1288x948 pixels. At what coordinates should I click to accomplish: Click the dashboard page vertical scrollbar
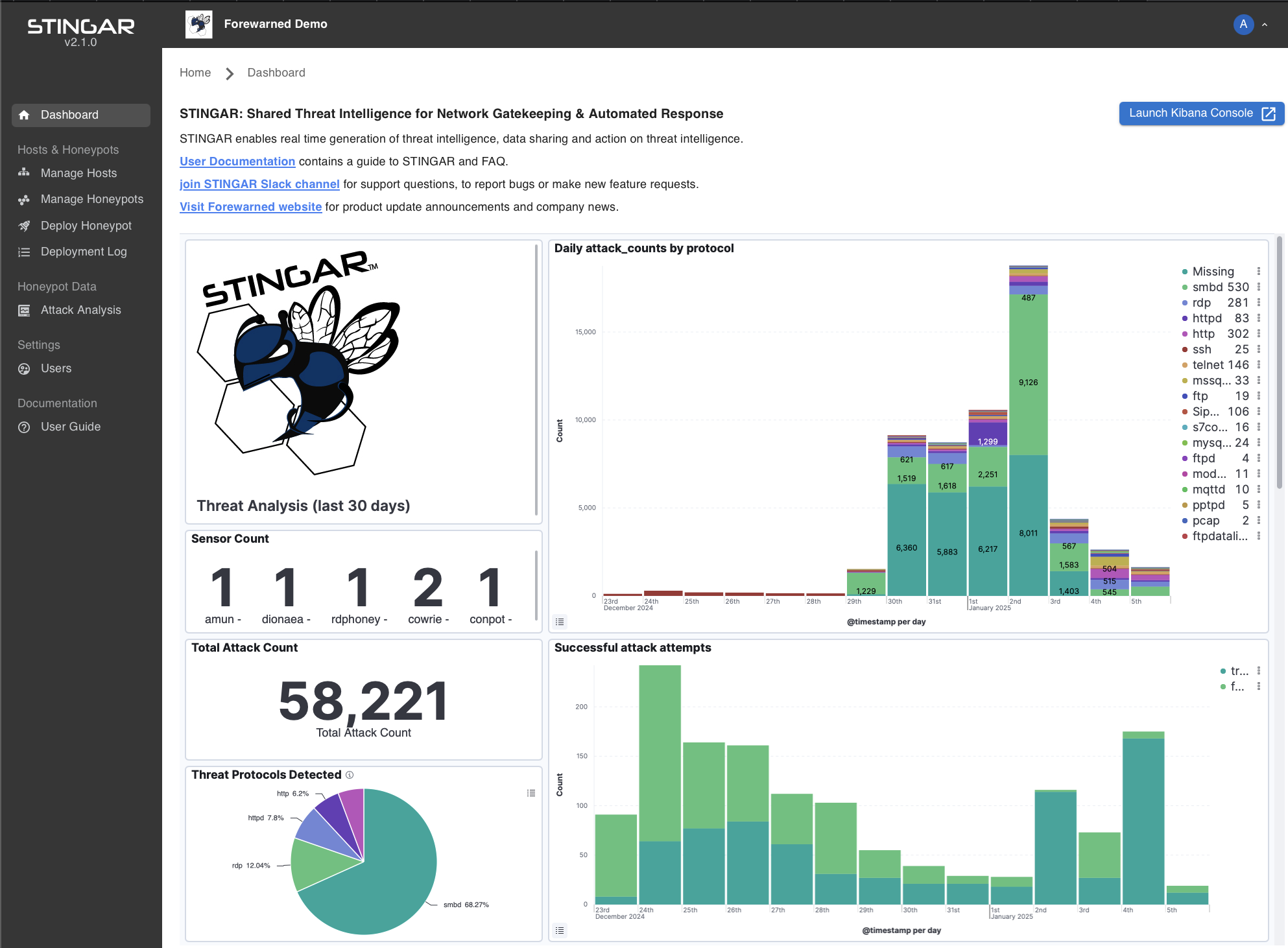pos(1280,363)
